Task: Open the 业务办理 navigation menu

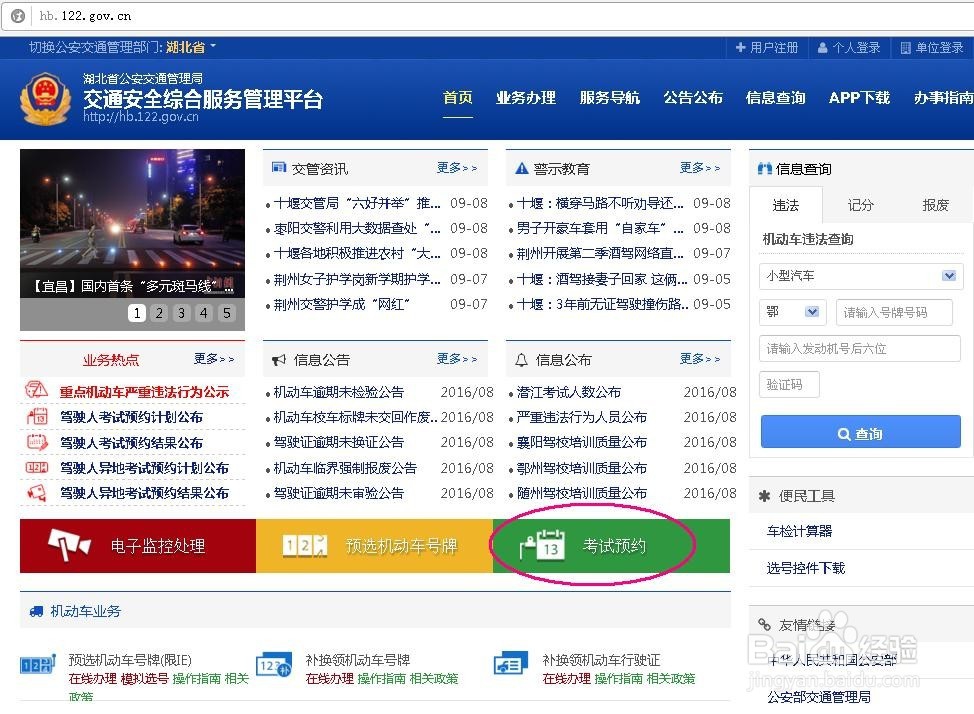Action: [526, 99]
